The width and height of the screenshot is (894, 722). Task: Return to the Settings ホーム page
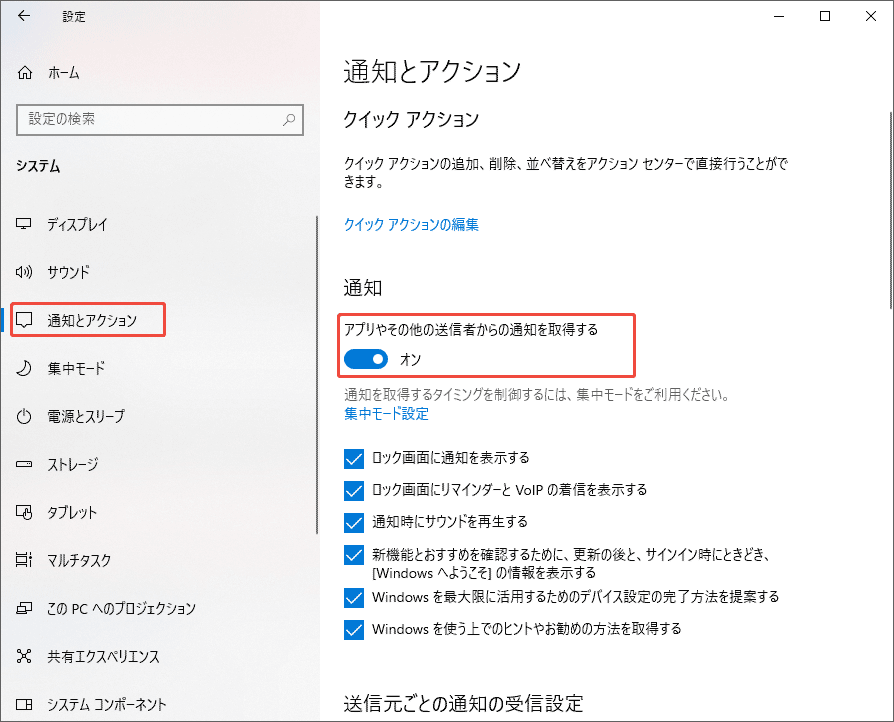click(x=63, y=72)
